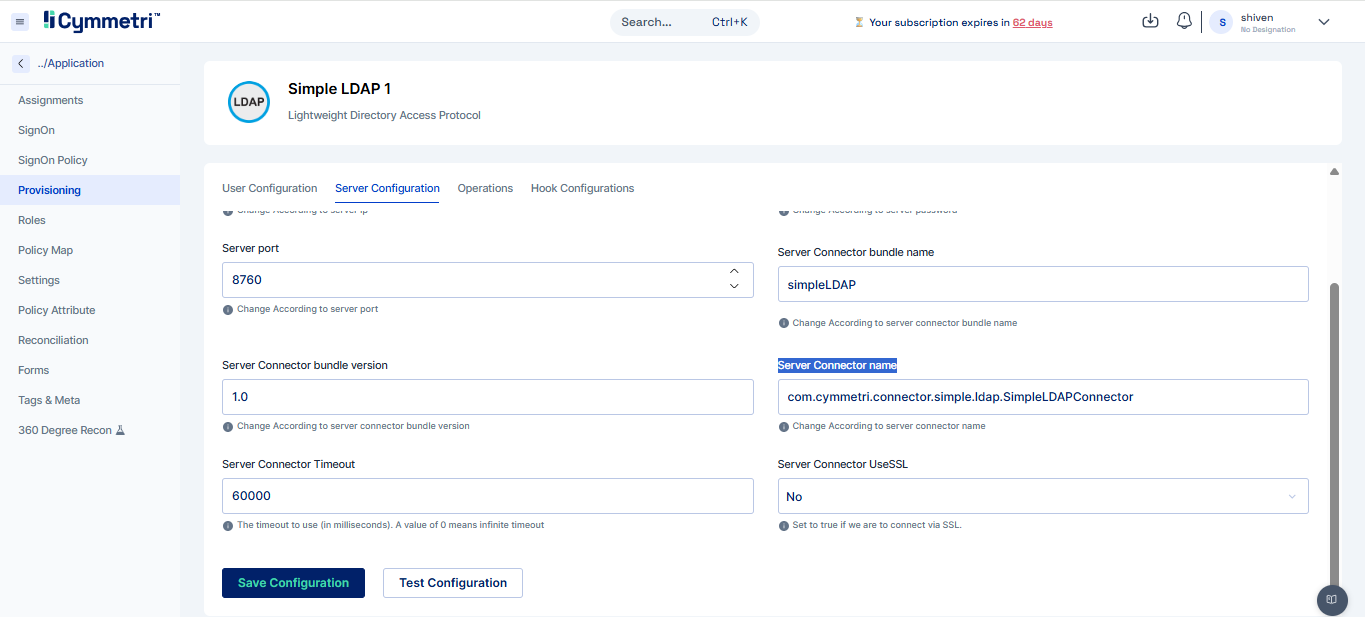Open 360 Degree Recon menu item
This screenshot has height=617, width=1365.
pyautogui.click(x=90, y=430)
